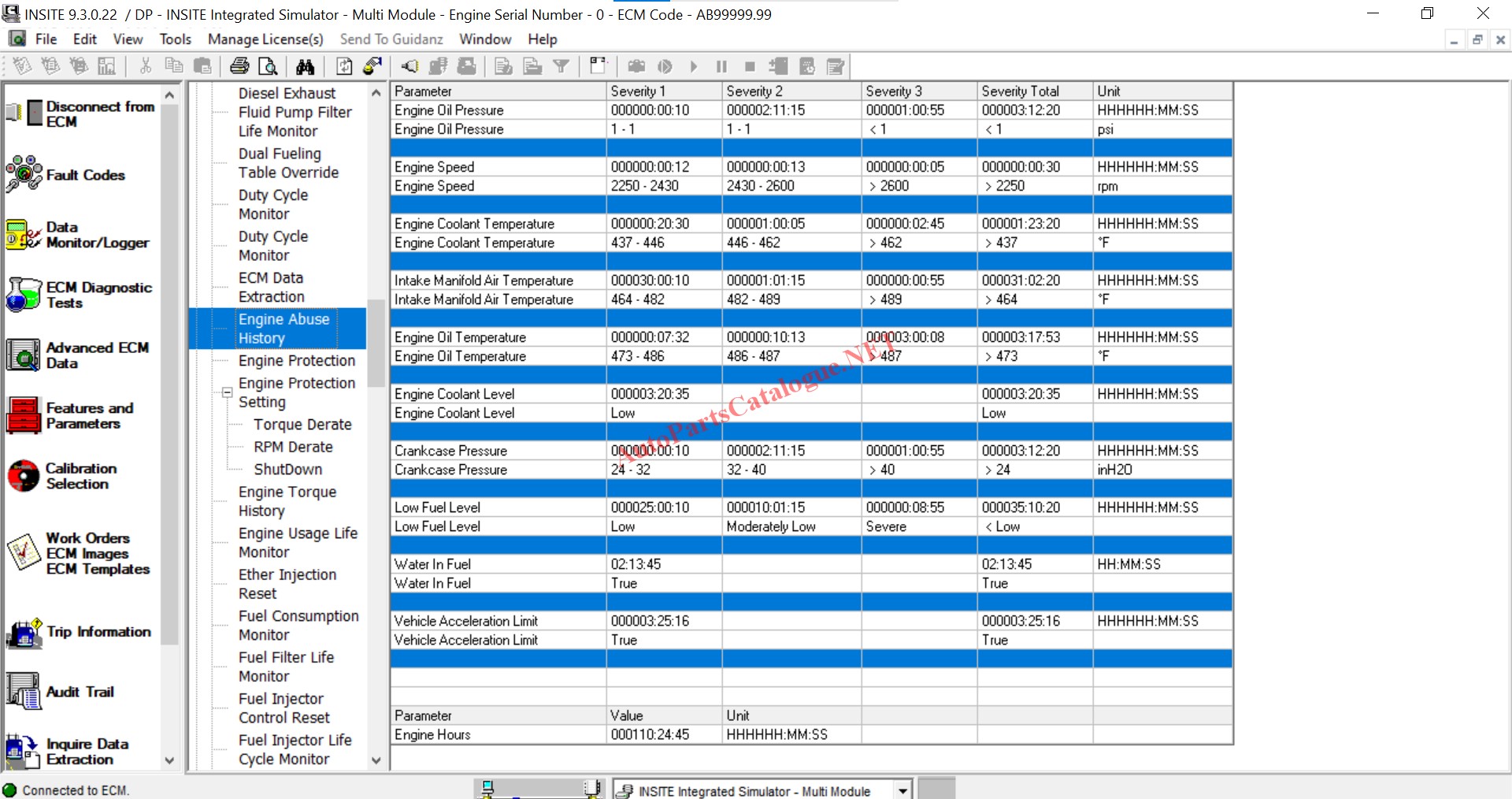Collapse the Engine Protection Setting node
The image size is (1512, 799).
click(227, 392)
